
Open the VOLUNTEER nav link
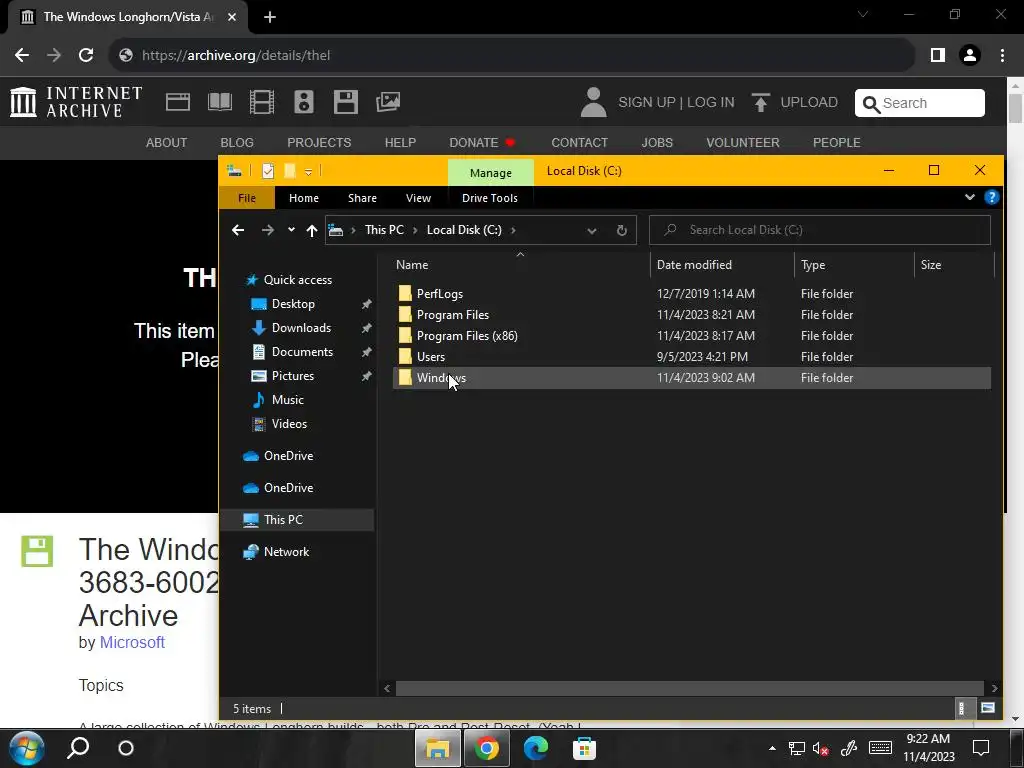743,142
